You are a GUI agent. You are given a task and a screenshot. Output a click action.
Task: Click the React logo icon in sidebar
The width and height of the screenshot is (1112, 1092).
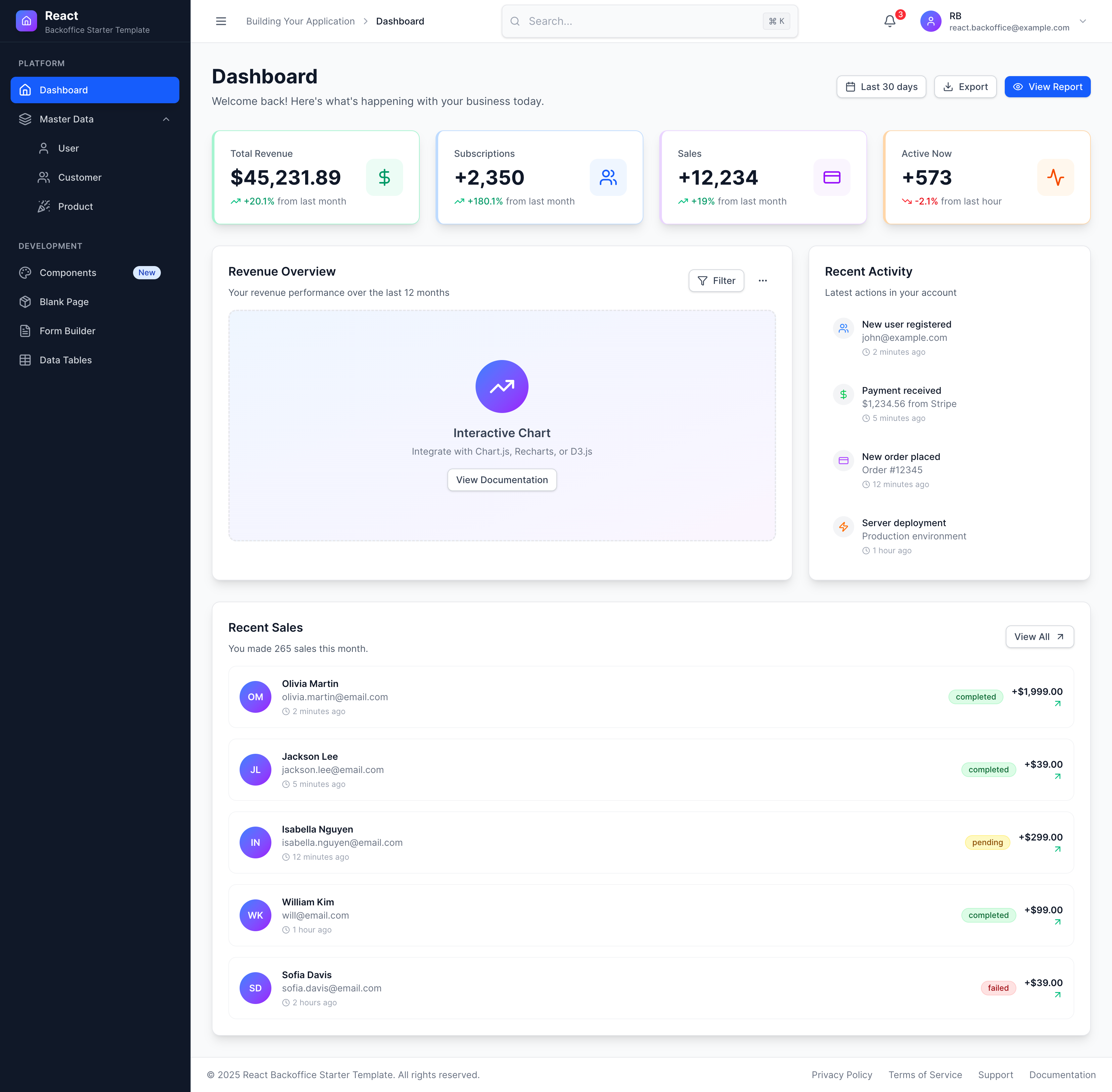click(26, 21)
